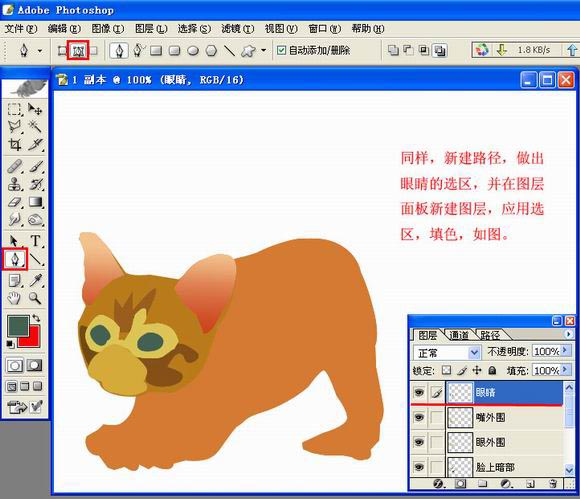
Task: Click the delete layer trash button
Action: click(x=553, y=484)
